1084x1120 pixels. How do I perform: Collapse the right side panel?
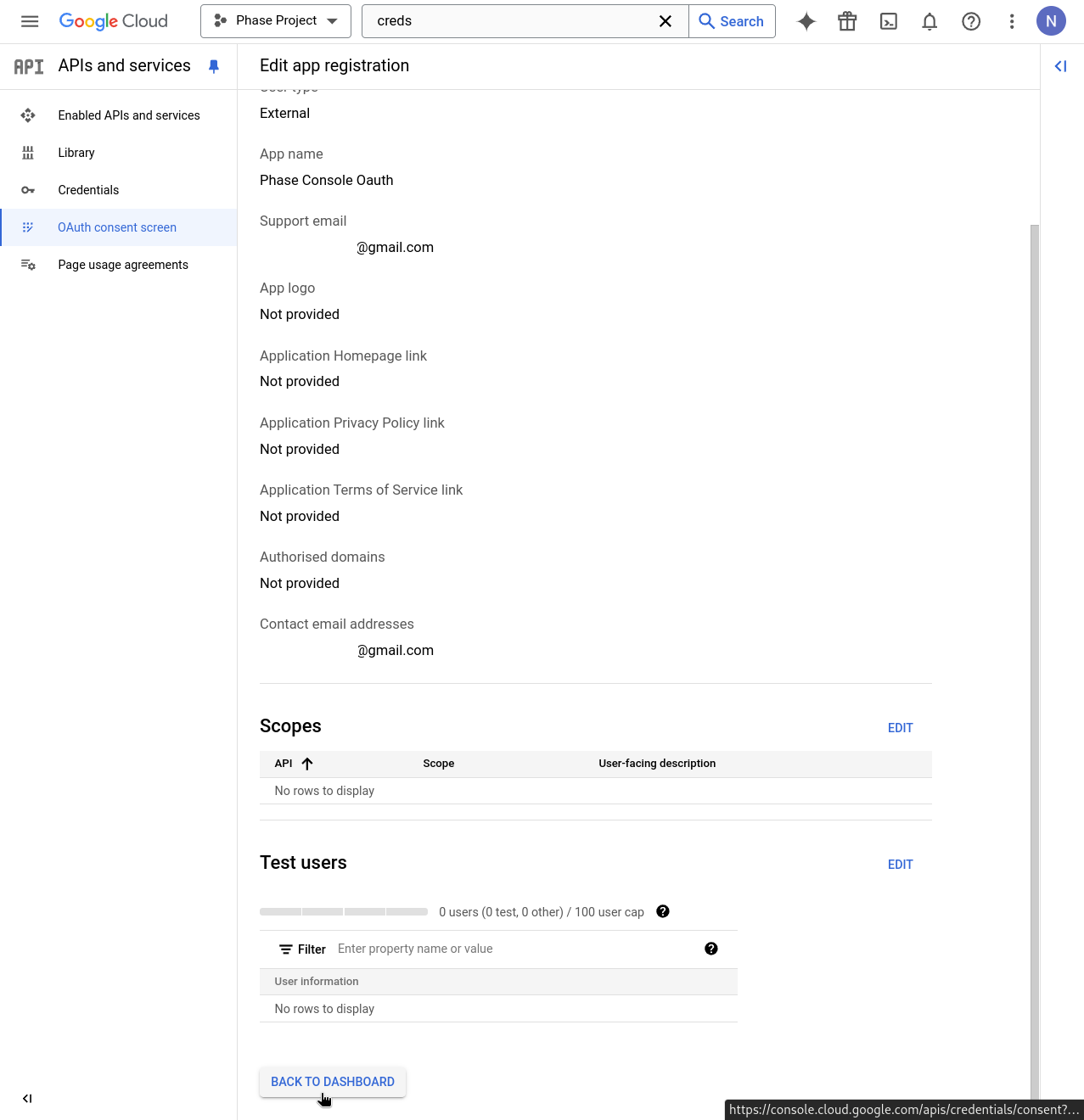1059,65
